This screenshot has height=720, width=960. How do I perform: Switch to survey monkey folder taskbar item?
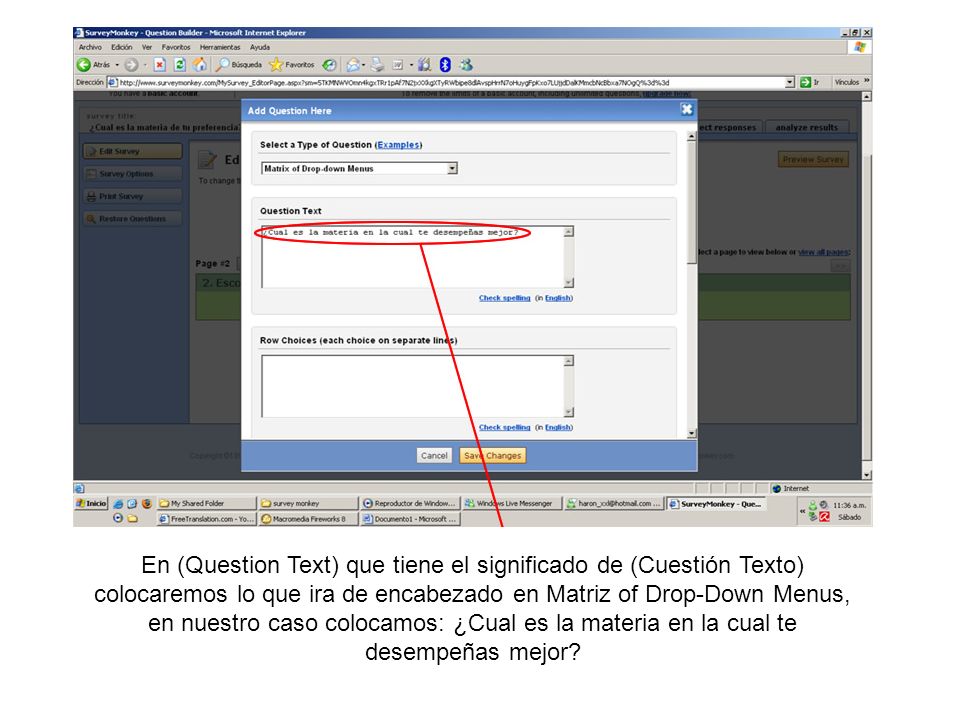tap(308, 503)
